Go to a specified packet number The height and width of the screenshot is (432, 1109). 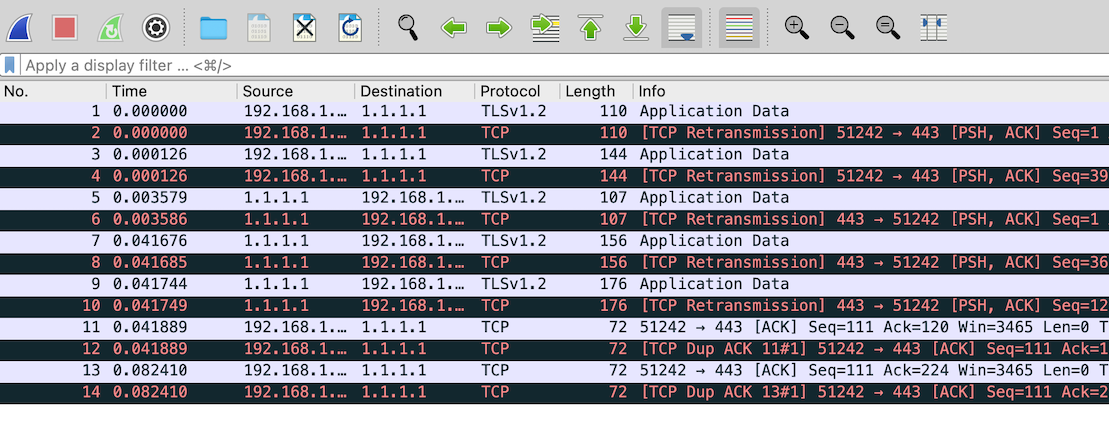click(545, 28)
